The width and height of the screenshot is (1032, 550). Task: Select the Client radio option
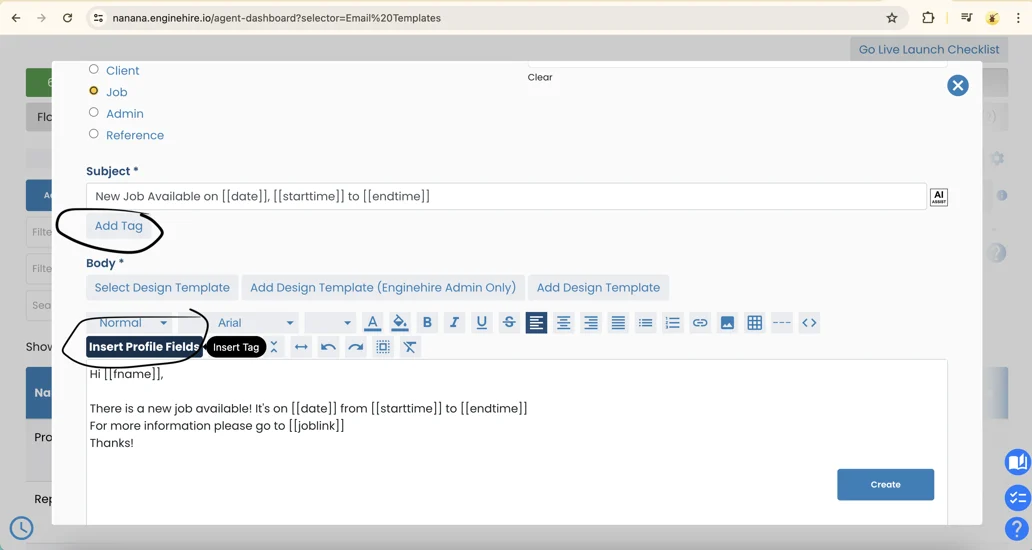point(93,69)
